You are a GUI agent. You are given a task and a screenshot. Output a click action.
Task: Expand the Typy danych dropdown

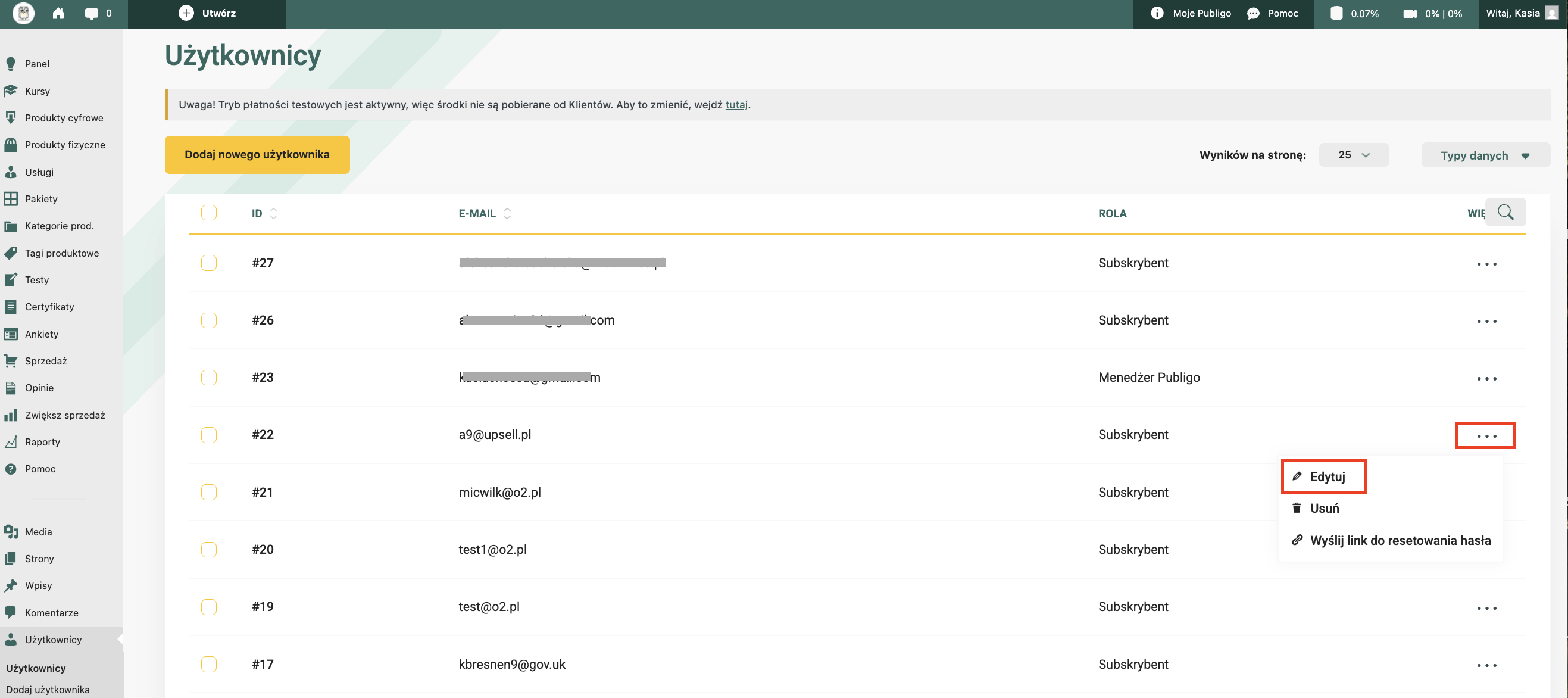[1485, 155]
